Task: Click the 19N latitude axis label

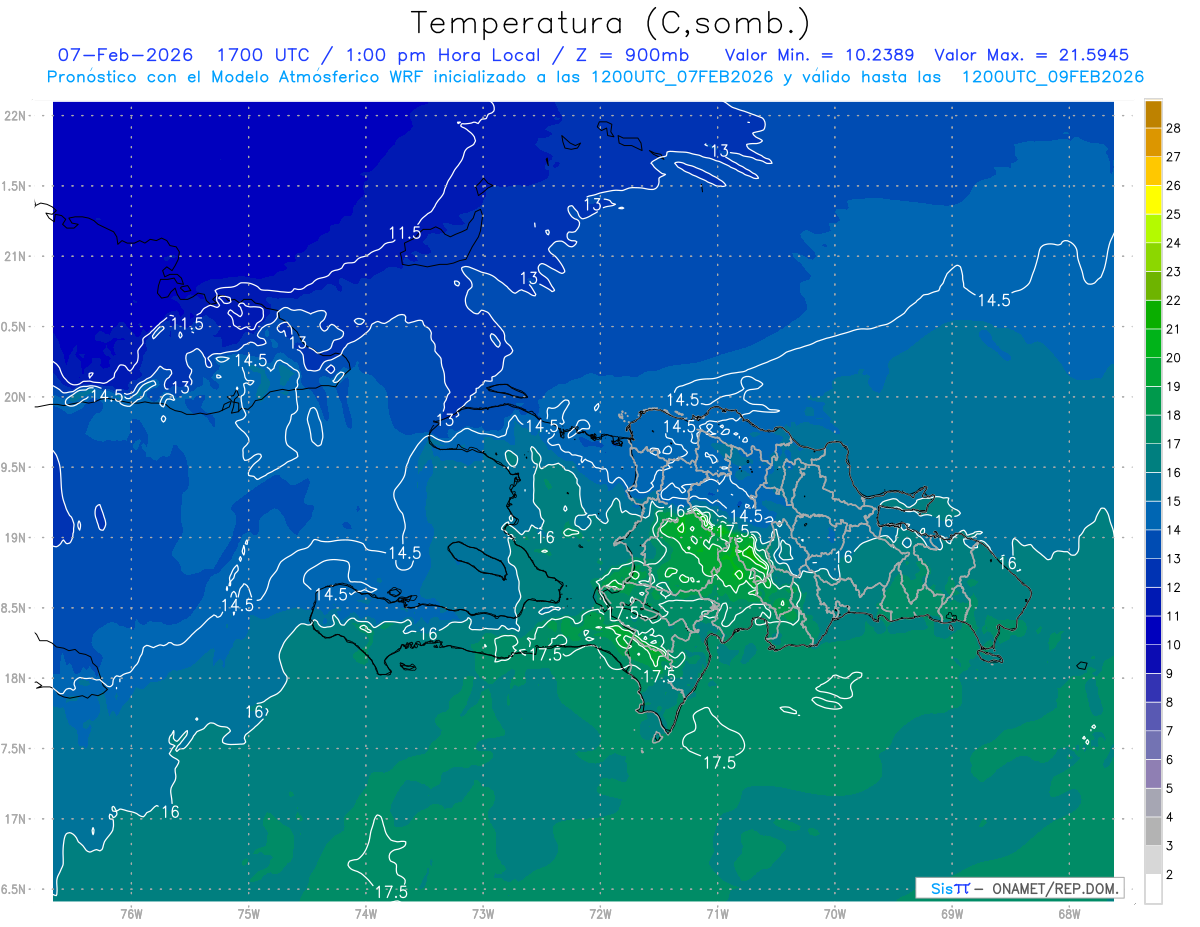Action: 17,537
